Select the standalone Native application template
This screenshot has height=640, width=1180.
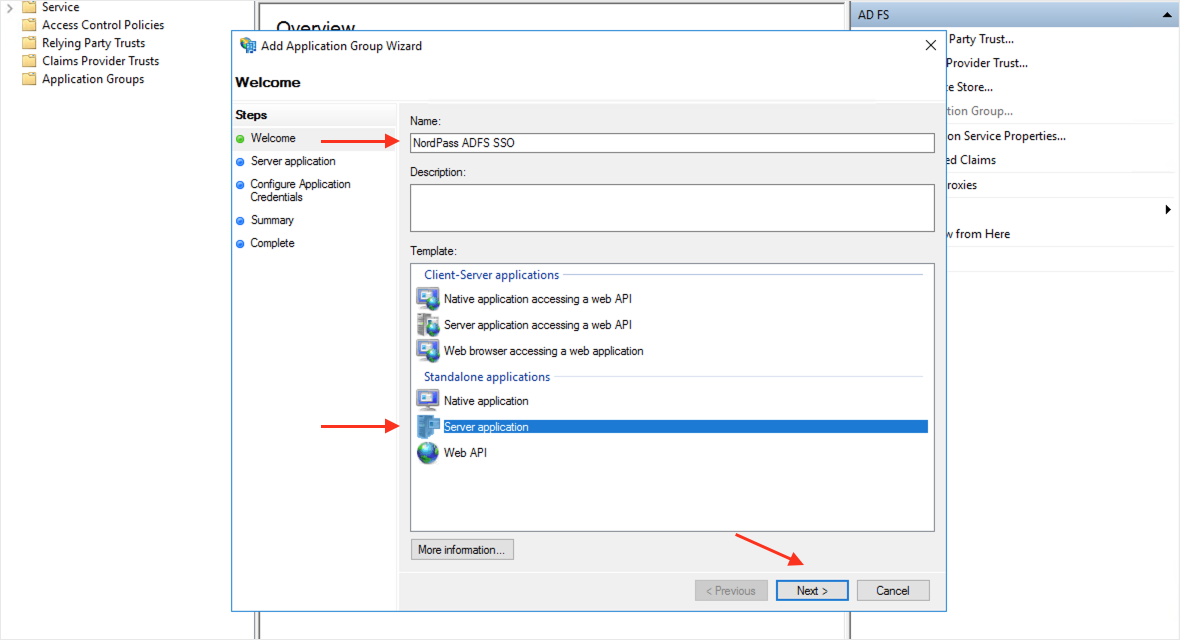pyautogui.click(x=486, y=401)
